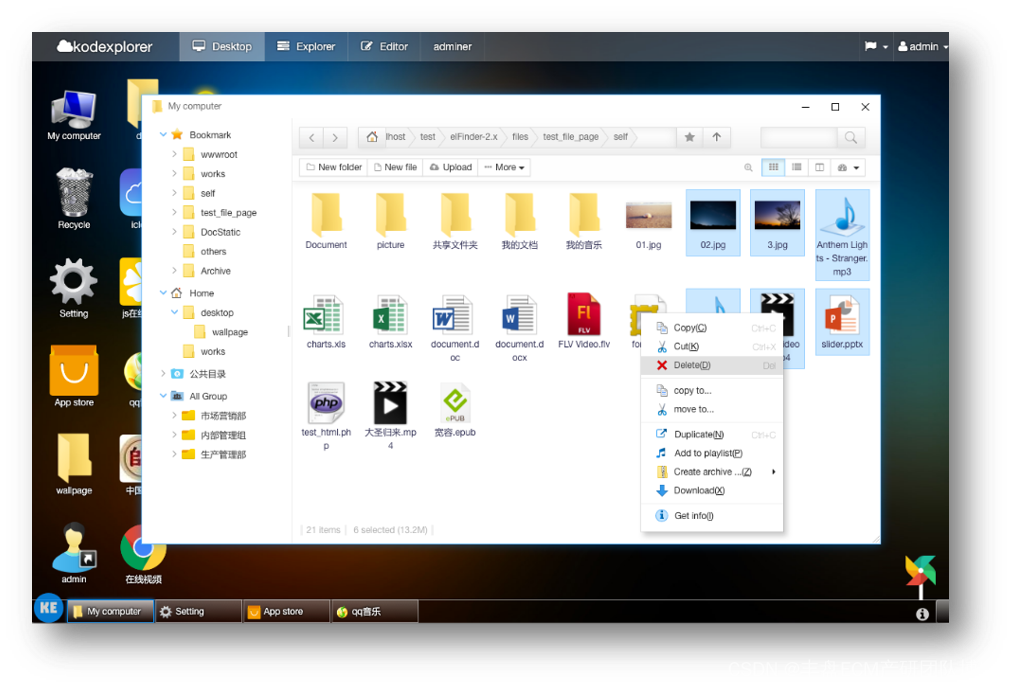This screenshot has width=1014, height=689.
Task: Click the search magnifier button
Action: coord(851,137)
